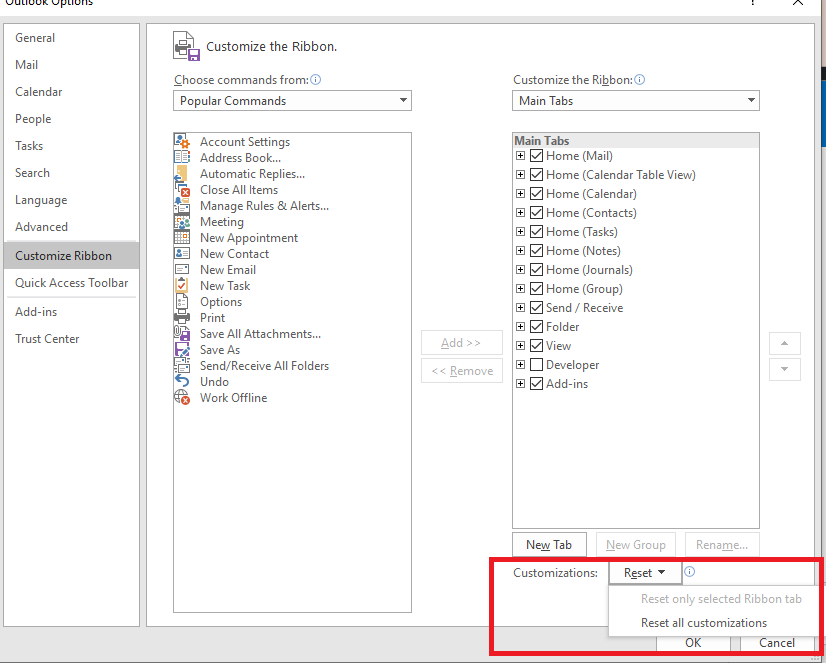Expand the Home (Notes) tree node
Screen dimensions: 826x663
(x=520, y=250)
